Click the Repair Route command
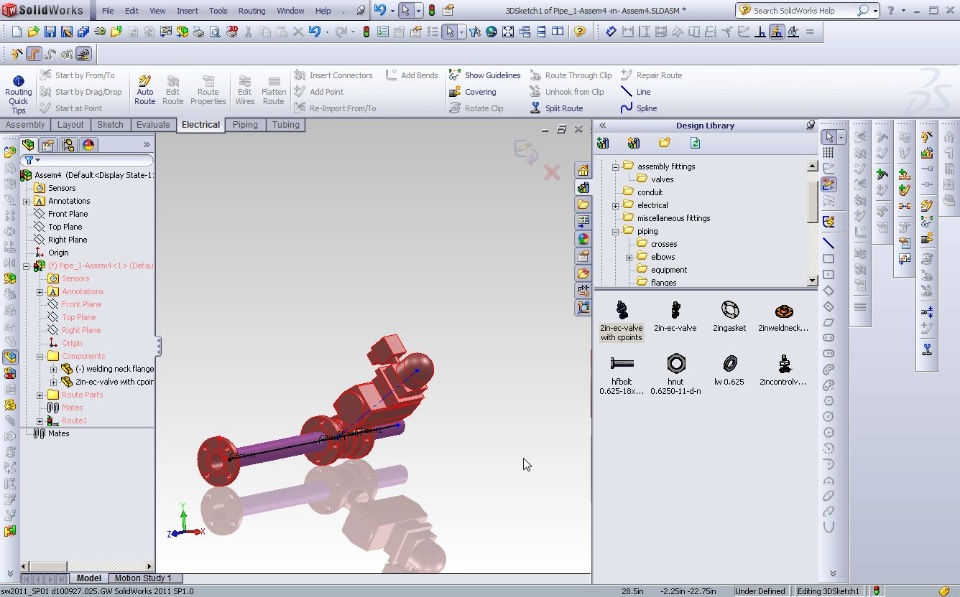 coord(651,75)
